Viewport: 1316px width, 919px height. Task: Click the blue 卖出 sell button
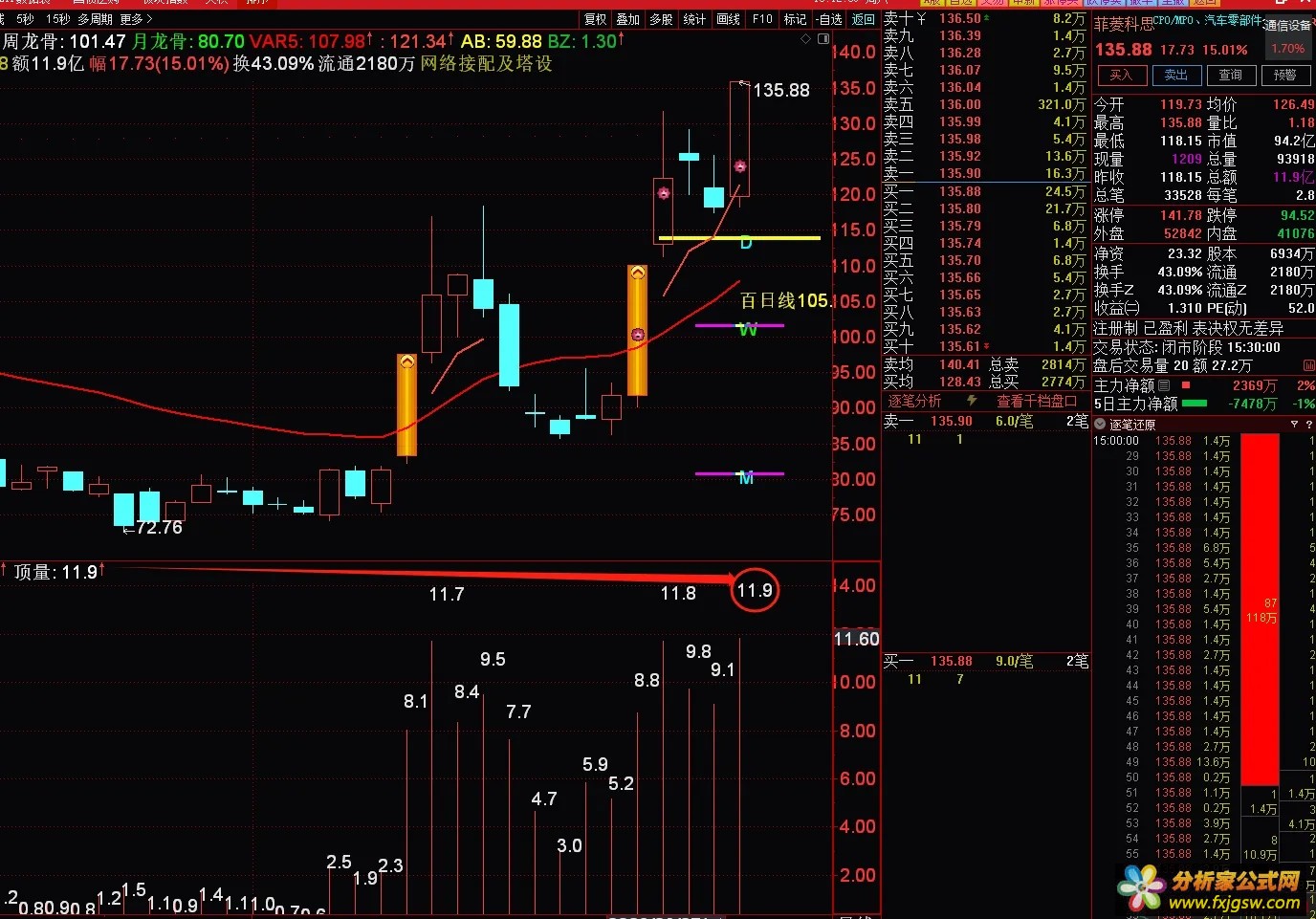[1175, 75]
